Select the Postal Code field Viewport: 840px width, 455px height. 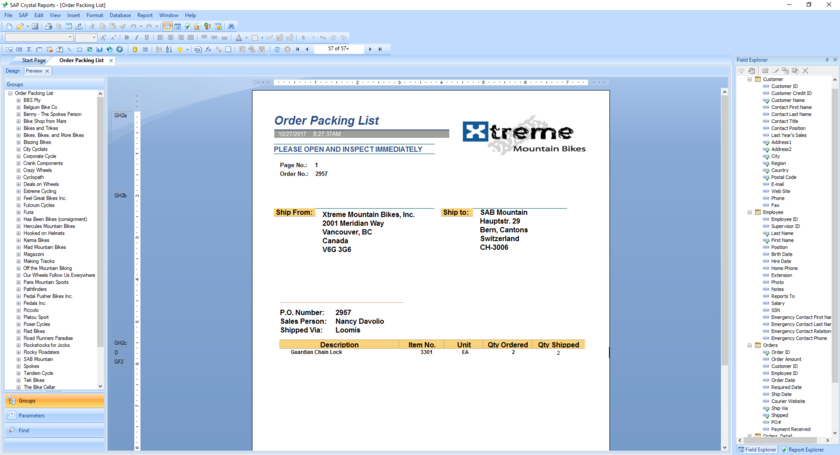[x=783, y=177]
